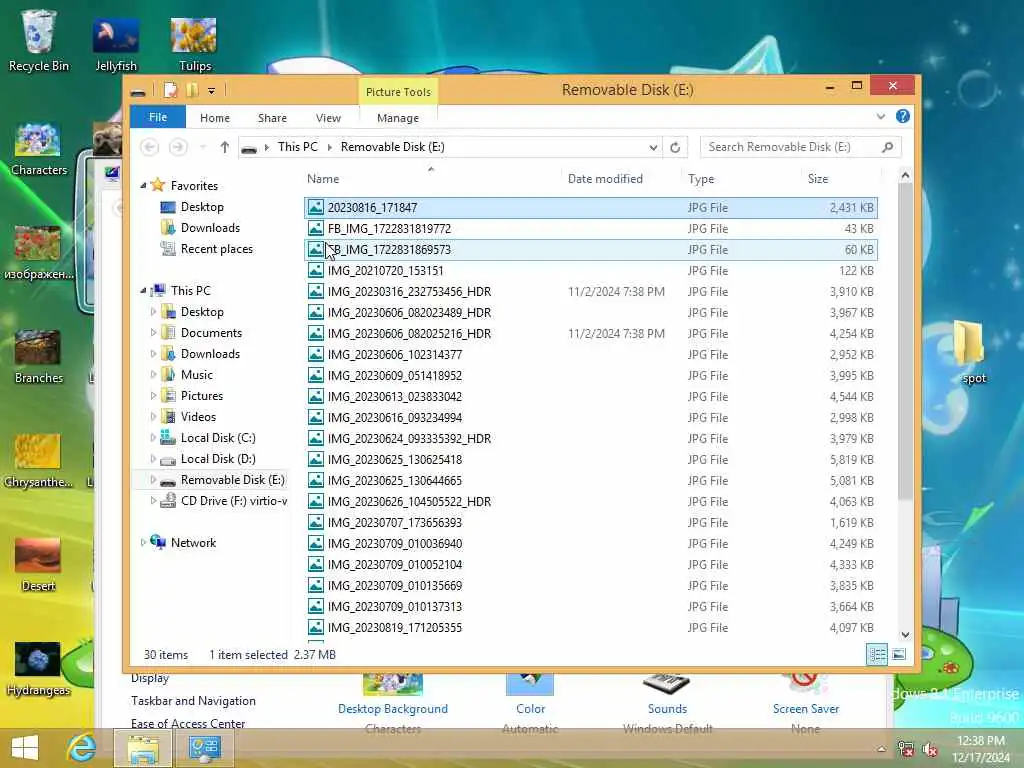Click This PC in address breadcrumb

pos(298,147)
